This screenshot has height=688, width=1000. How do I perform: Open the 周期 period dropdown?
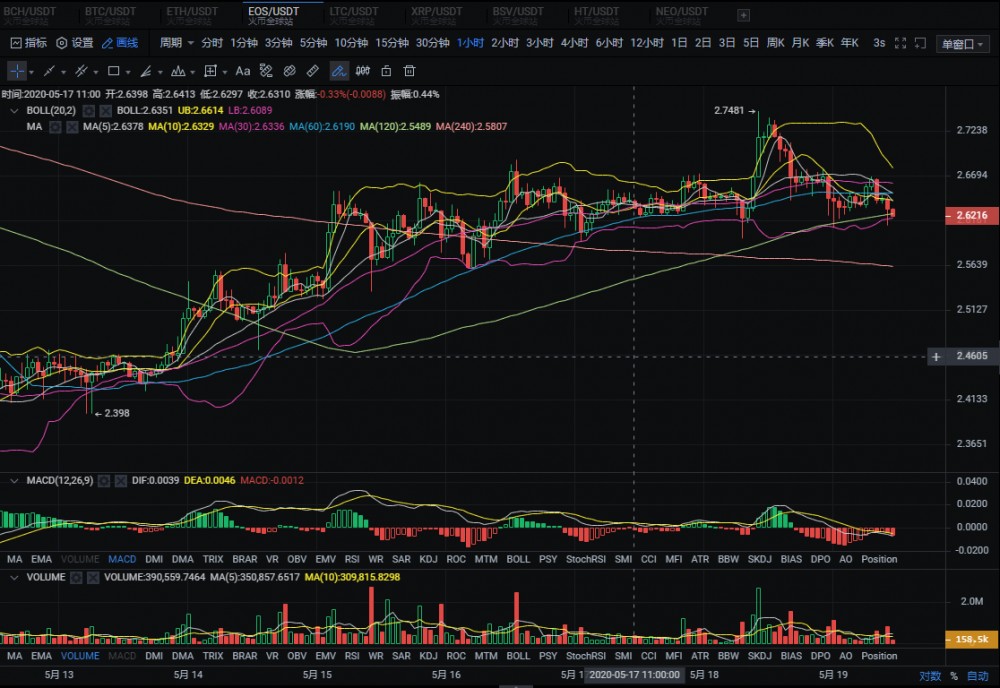(x=176, y=43)
